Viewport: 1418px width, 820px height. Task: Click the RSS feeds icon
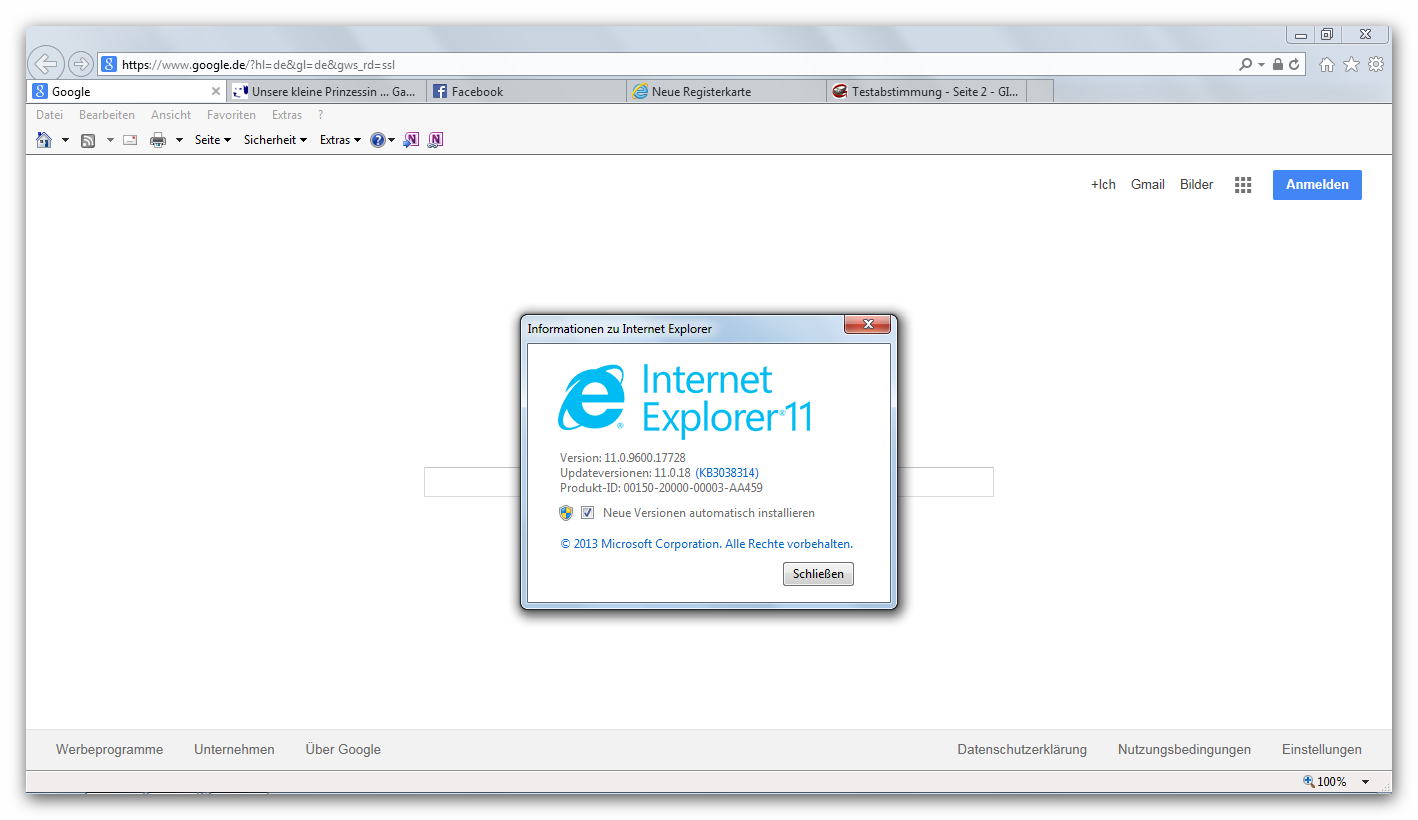coord(88,140)
